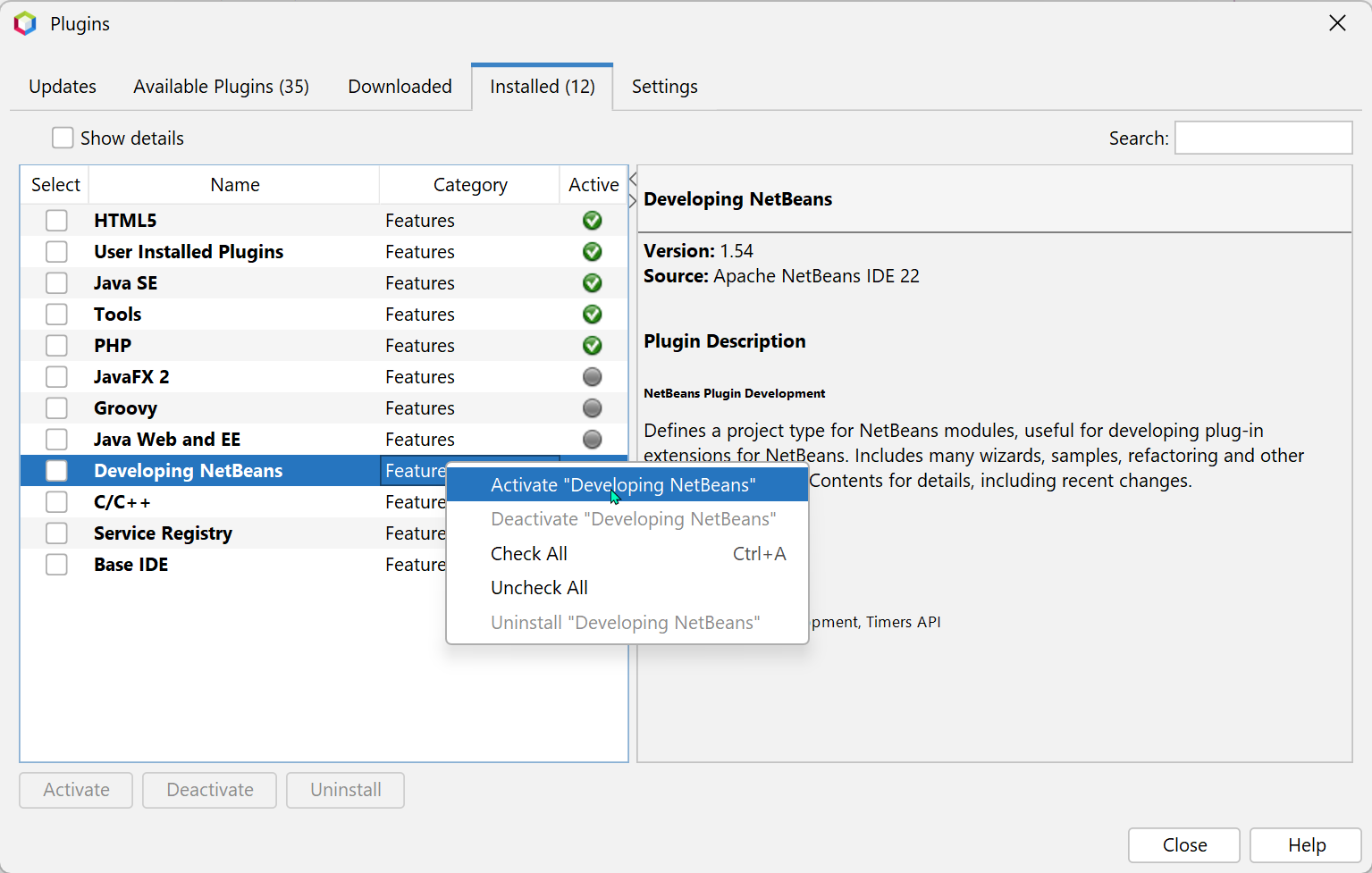
Task: Expand the details pane using the right arrow on the divider
Action: coord(633,200)
